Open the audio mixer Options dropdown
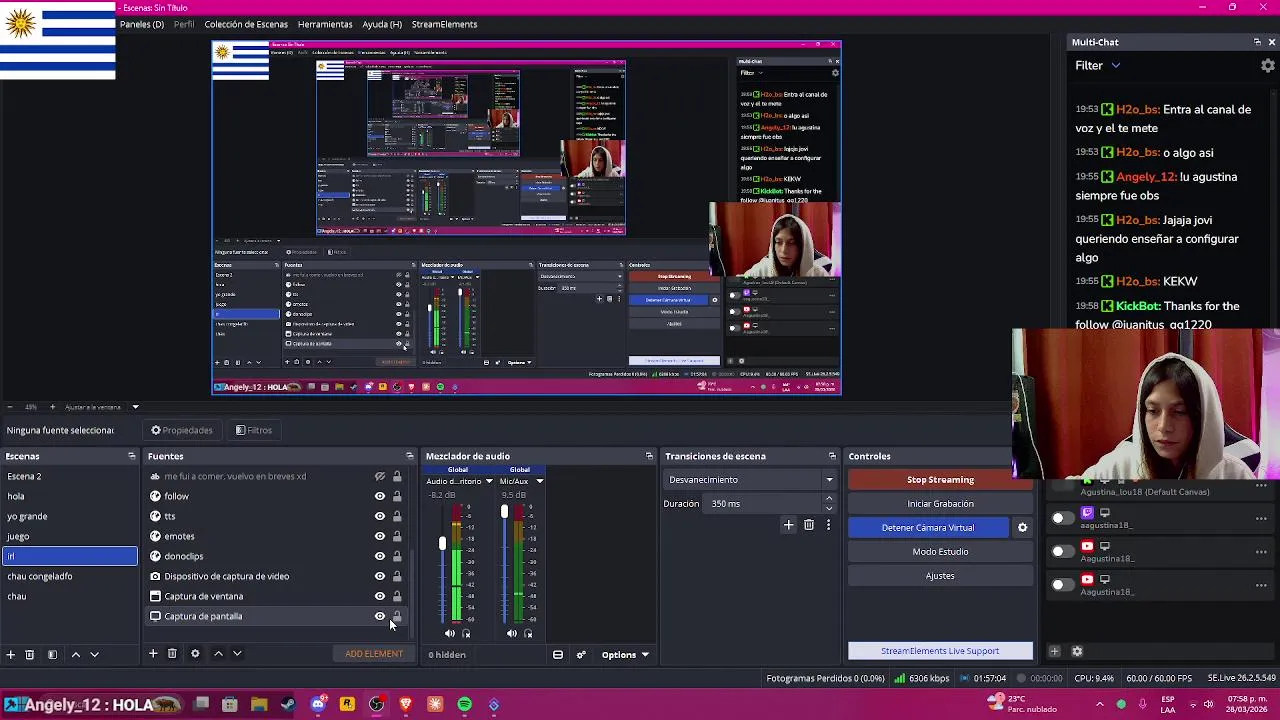1280x720 pixels. click(x=625, y=655)
